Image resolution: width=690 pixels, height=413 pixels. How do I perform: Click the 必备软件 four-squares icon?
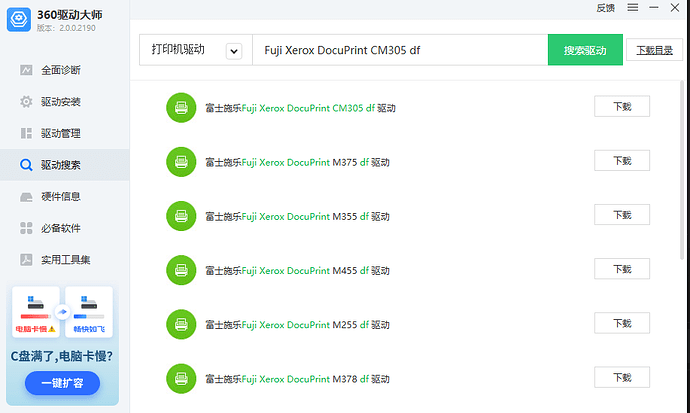point(26,228)
